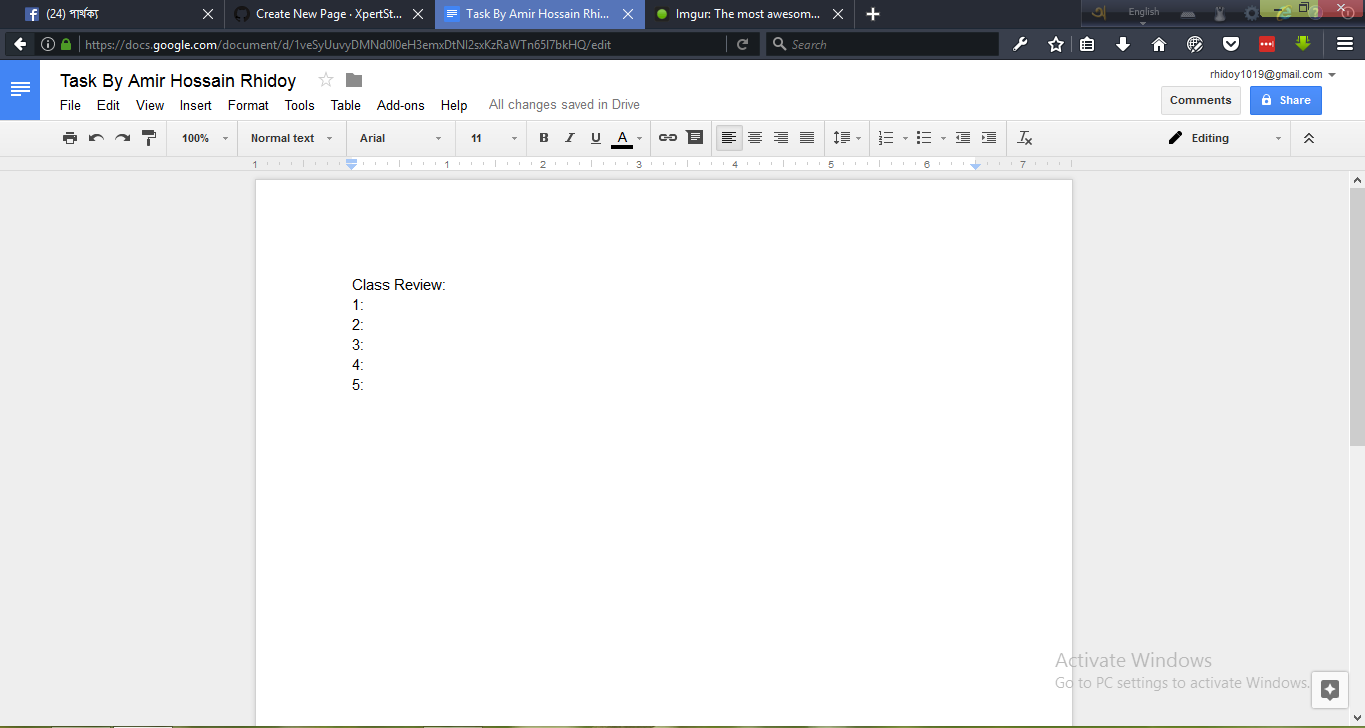The image size is (1365, 728).
Task: Reload the page in the browser
Action: coord(742,44)
